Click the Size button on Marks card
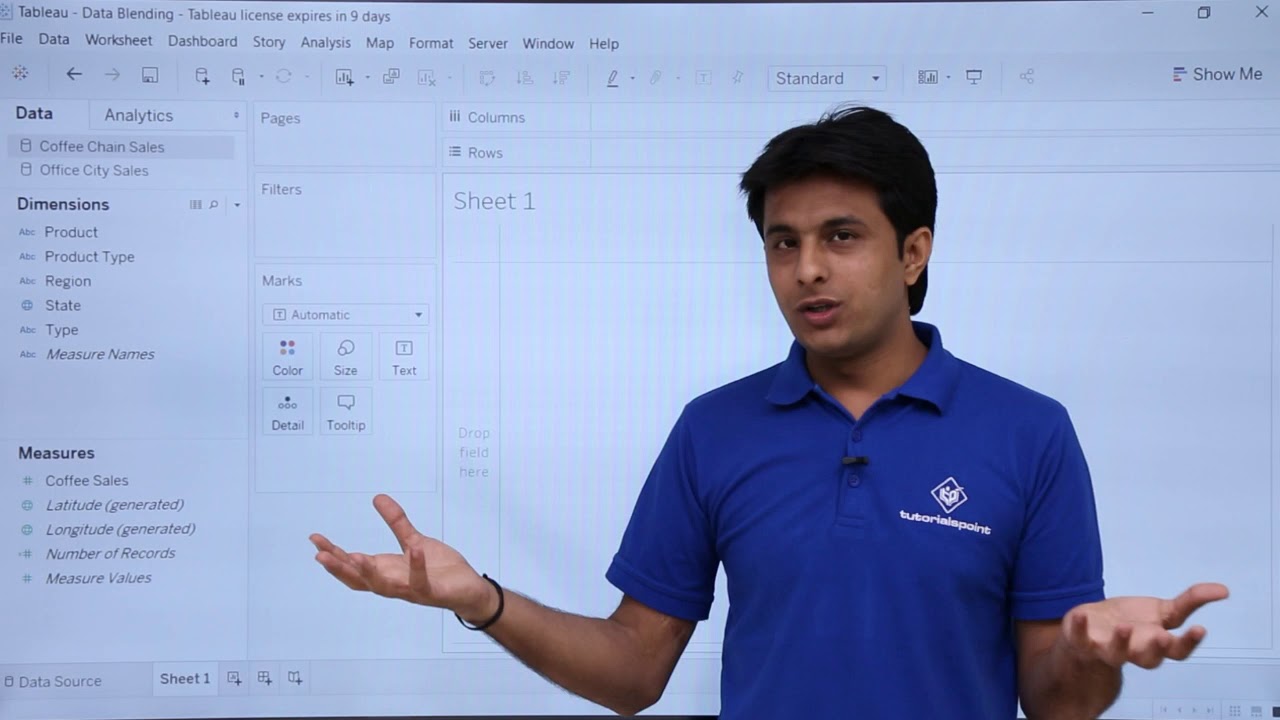This screenshot has height=720, width=1280. [345, 357]
